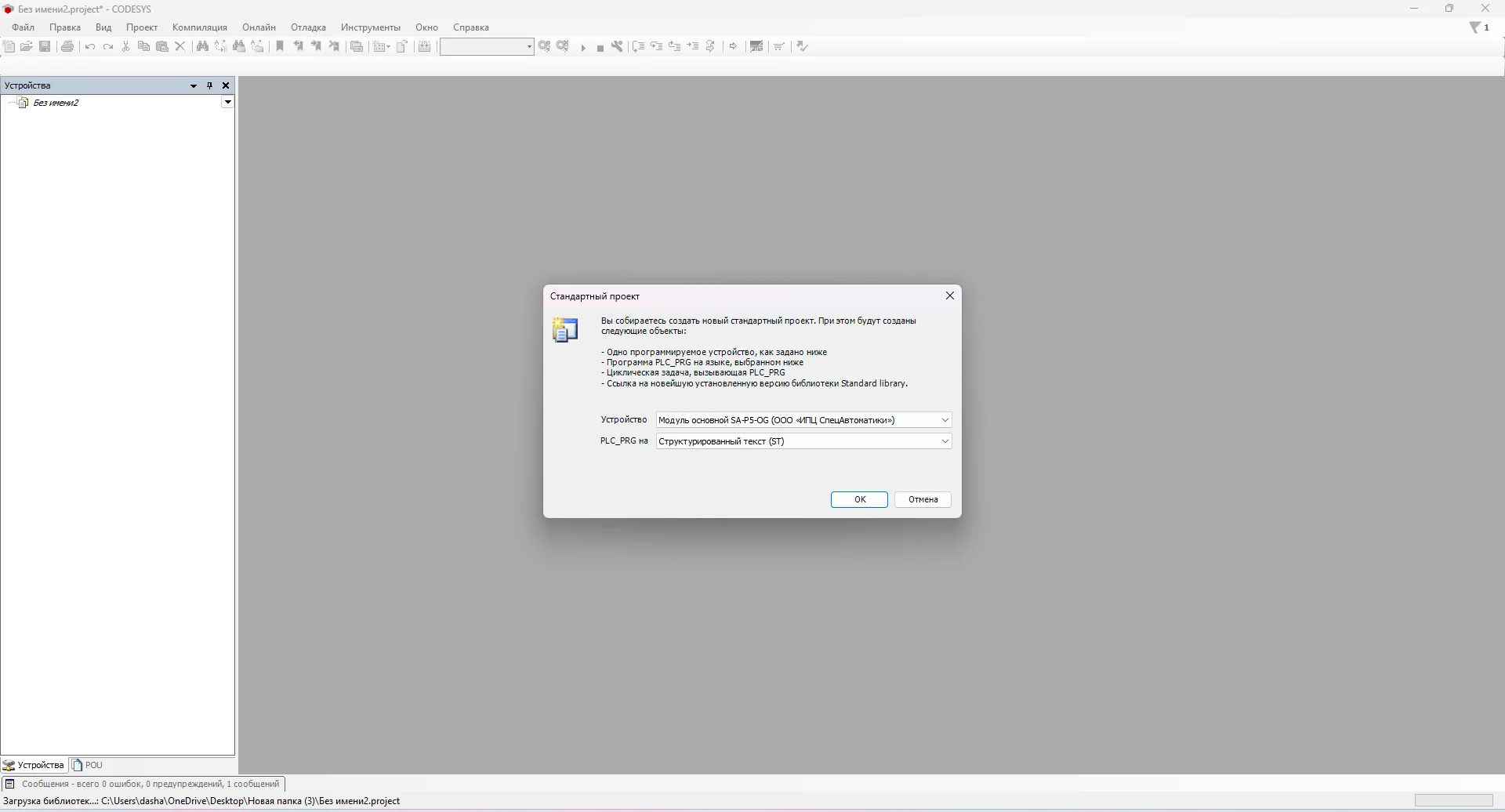The image size is (1505, 812).
Task: Click the Step into debug icon
Action: click(657, 47)
